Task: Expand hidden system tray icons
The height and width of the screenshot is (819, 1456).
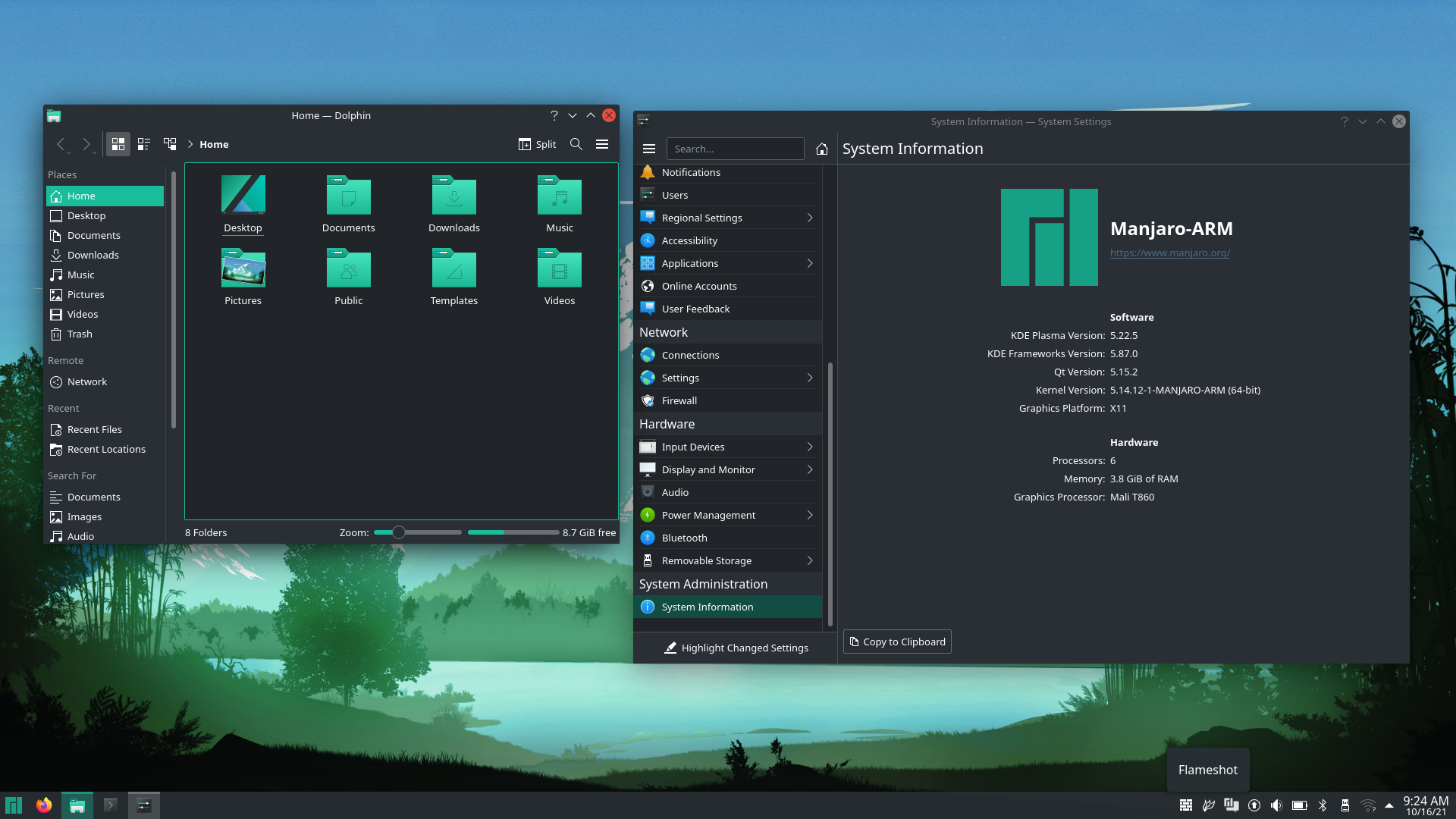Action: (1390, 805)
